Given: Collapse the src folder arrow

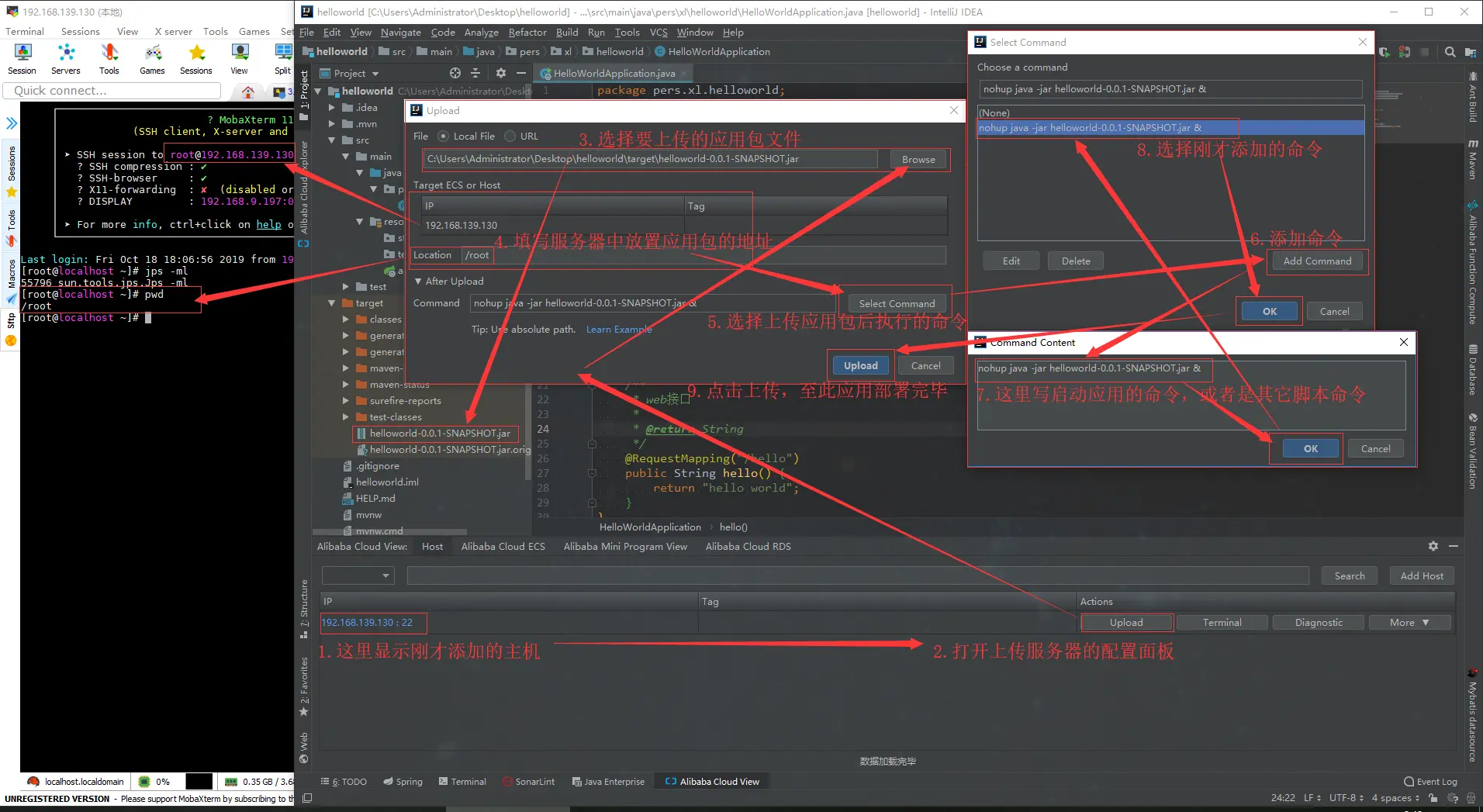Looking at the screenshot, I should [x=332, y=140].
